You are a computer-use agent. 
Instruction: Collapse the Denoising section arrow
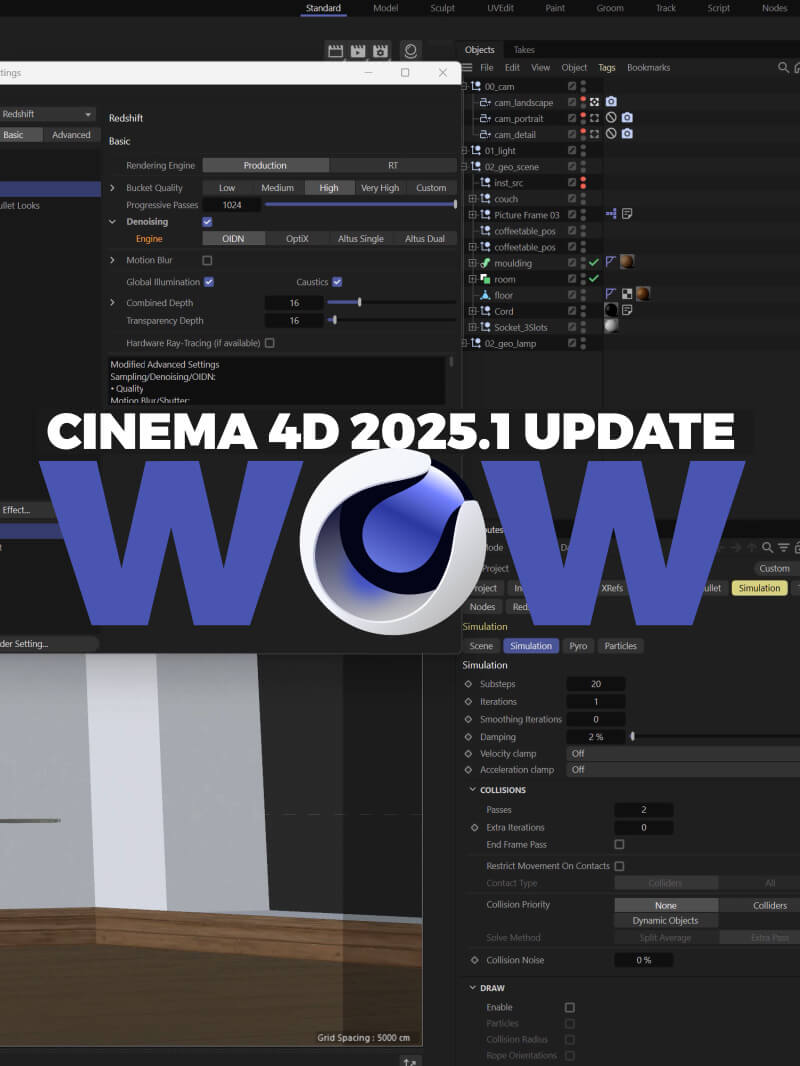pyautogui.click(x=113, y=222)
